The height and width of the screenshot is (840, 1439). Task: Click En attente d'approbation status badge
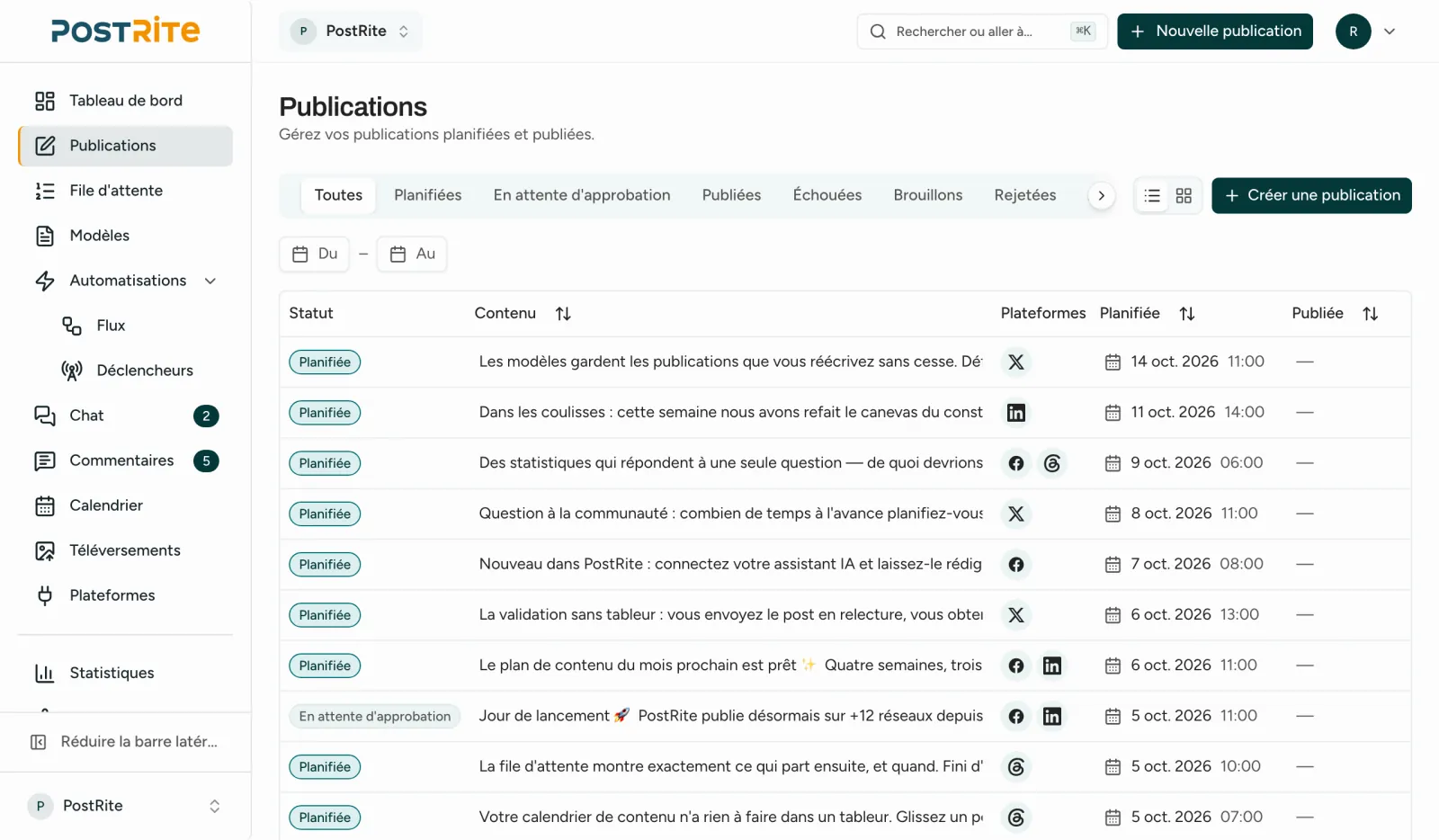375,717
